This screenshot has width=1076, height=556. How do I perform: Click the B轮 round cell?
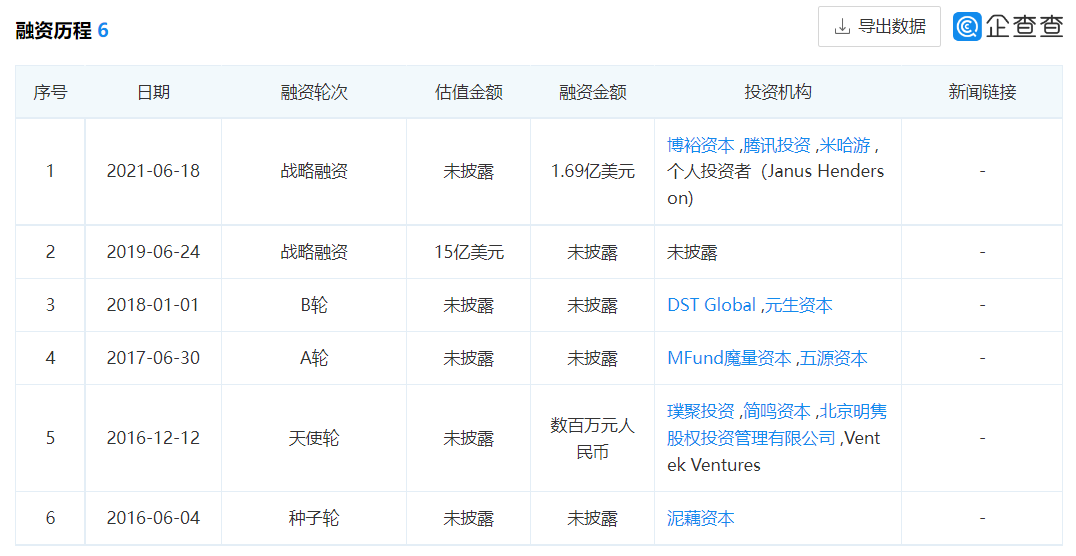pos(314,305)
